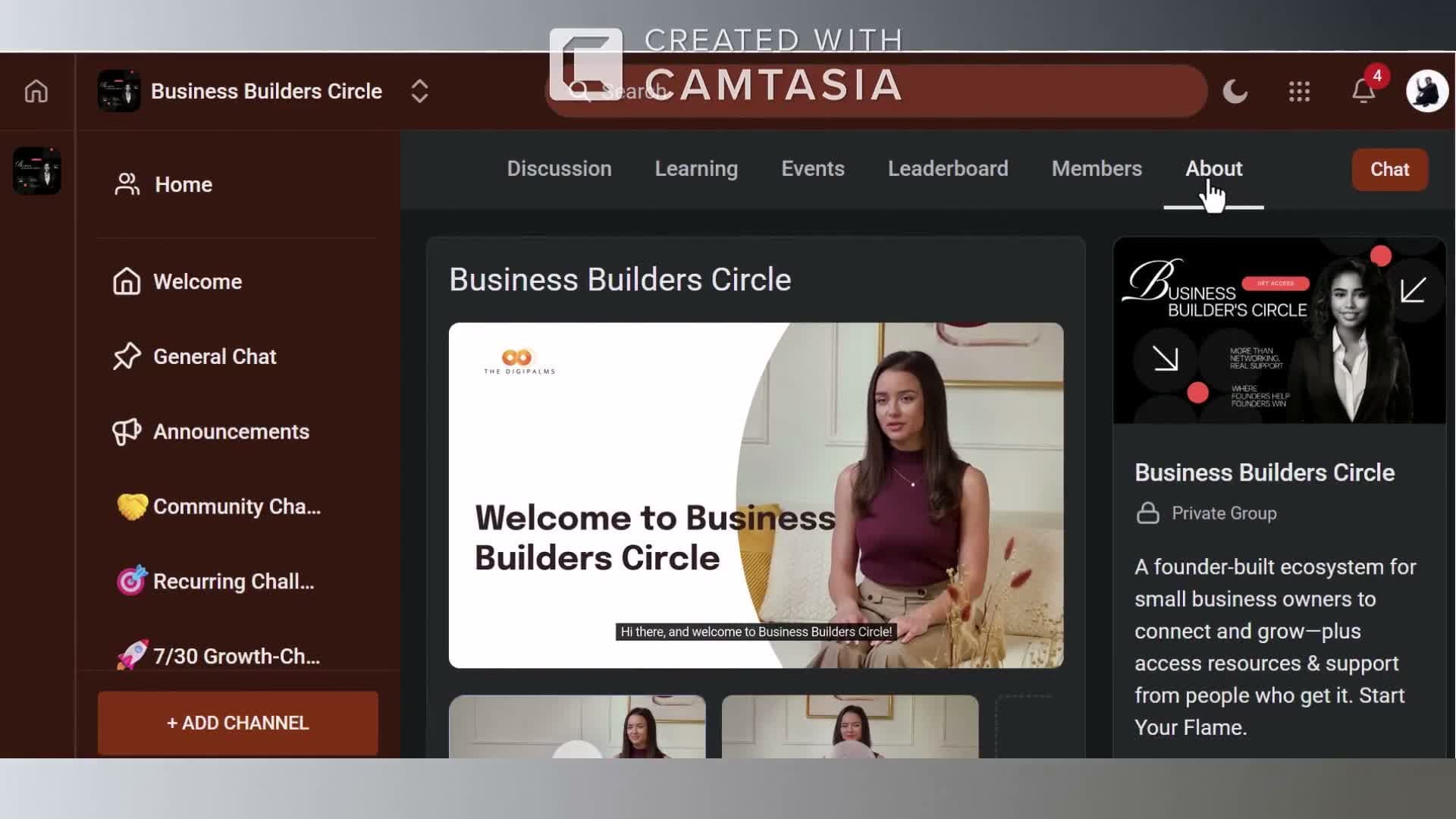
Task: Expand the Business Builders Circle community switcher
Action: point(419,92)
